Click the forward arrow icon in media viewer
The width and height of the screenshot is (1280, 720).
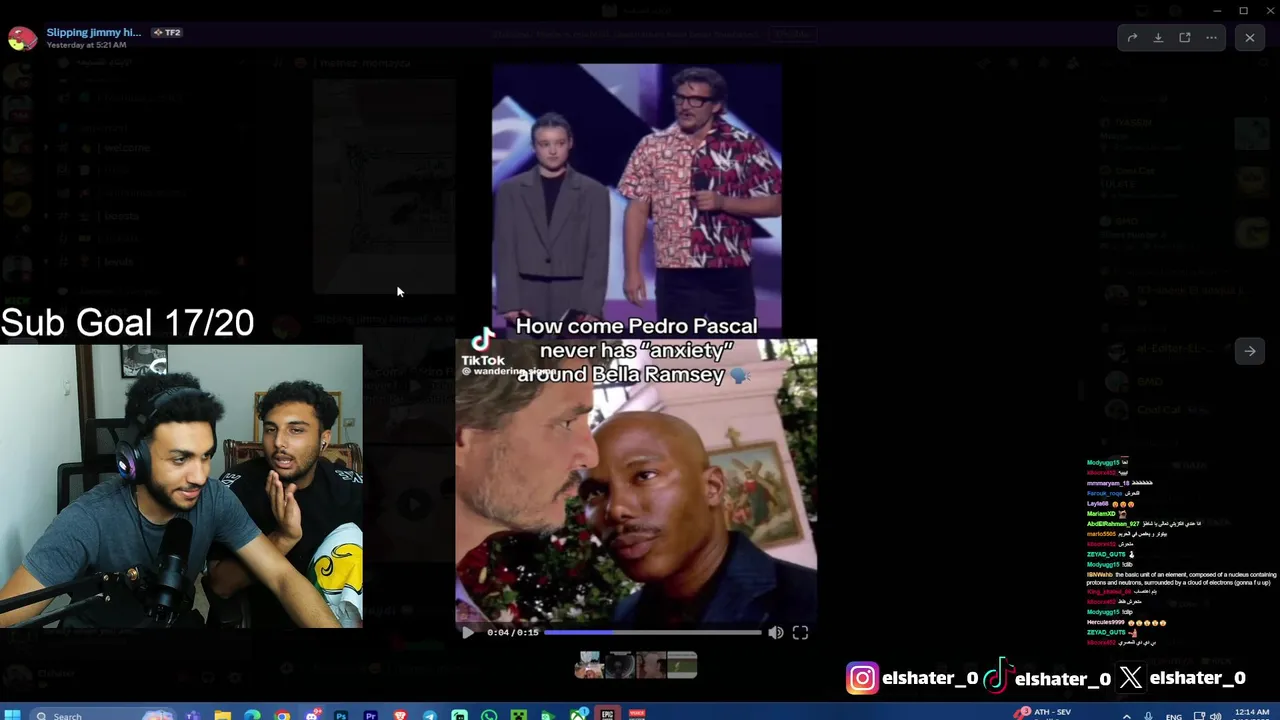click(1132, 38)
